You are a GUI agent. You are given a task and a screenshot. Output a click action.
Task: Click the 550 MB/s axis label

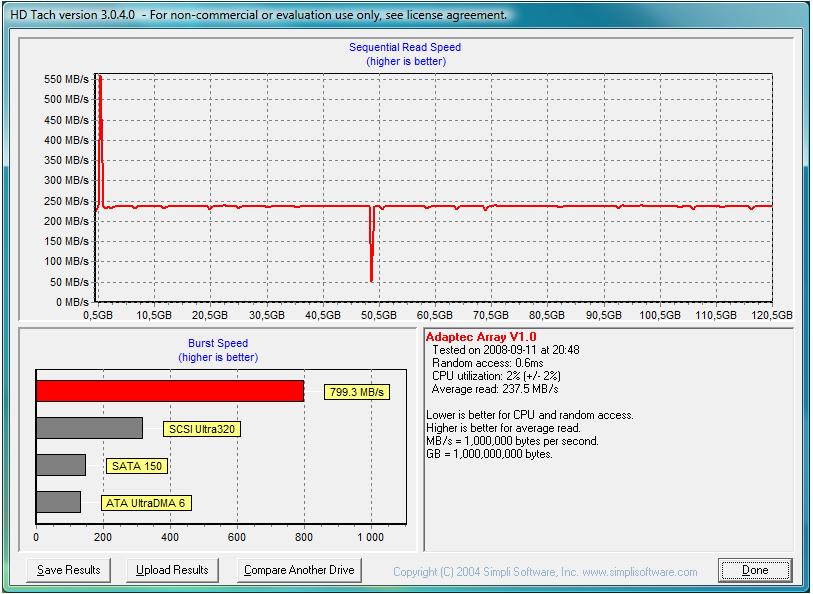click(66, 79)
